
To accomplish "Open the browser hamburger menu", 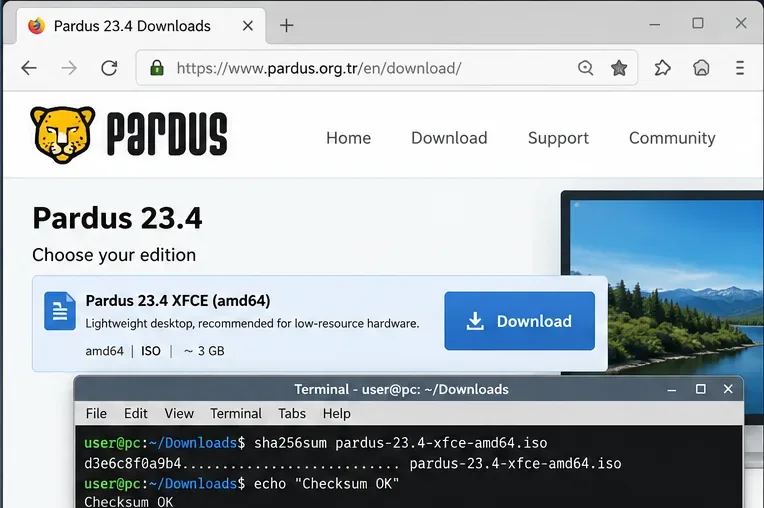I will pyautogui.click(x=740, y=68).
